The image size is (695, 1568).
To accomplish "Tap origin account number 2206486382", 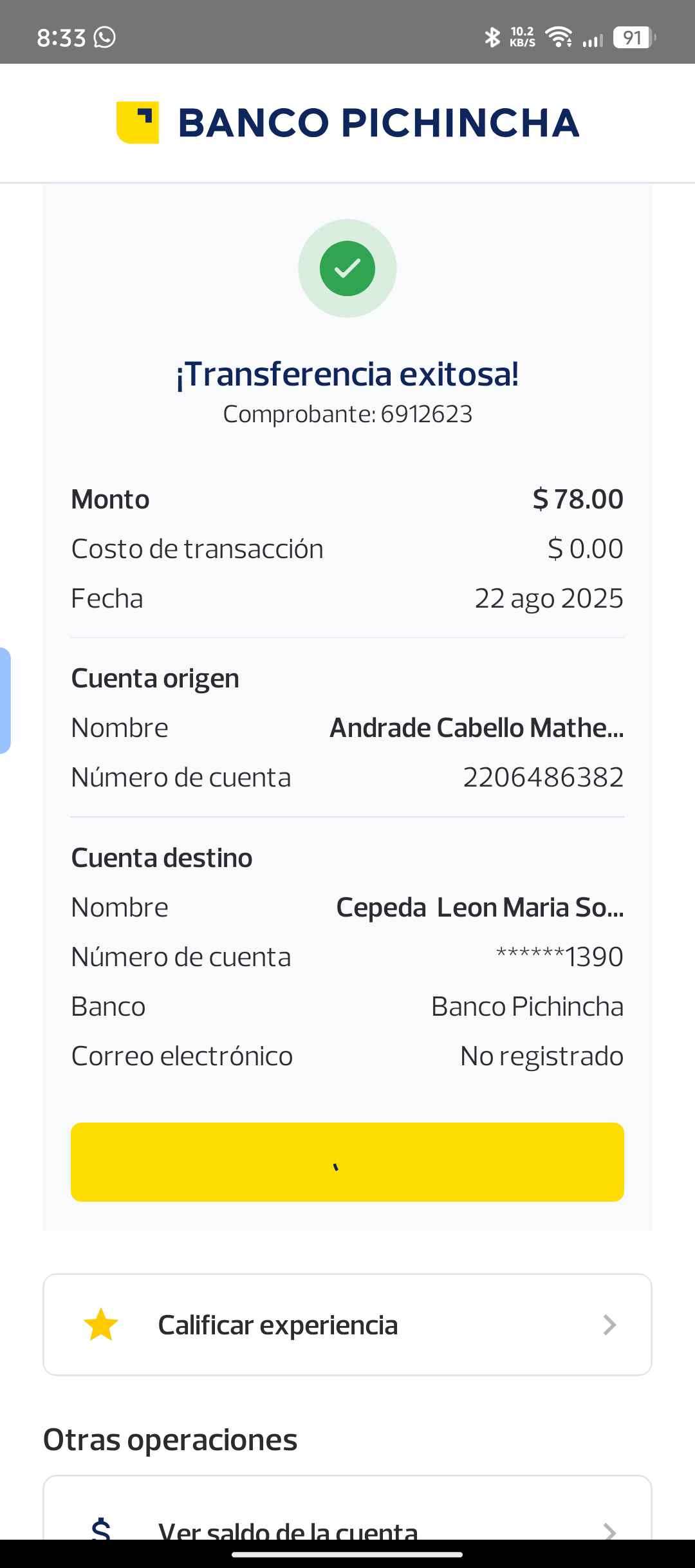I will pyautogui.click(x=543, y=778).
